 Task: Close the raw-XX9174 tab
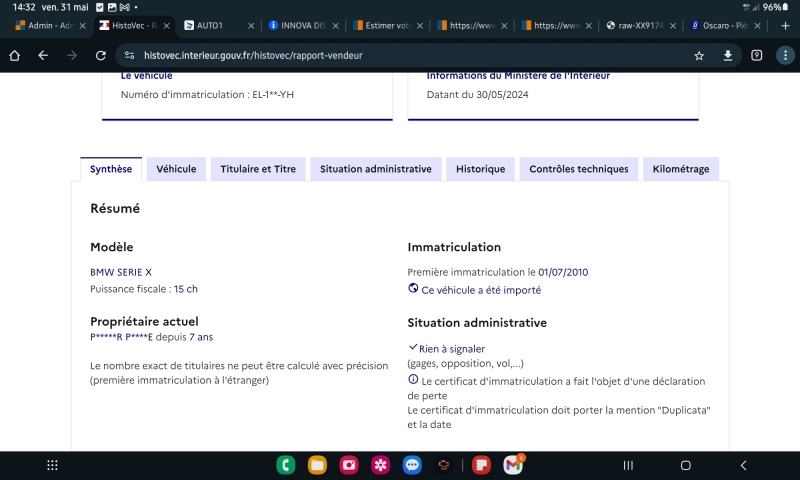click(x=673, y=26)
